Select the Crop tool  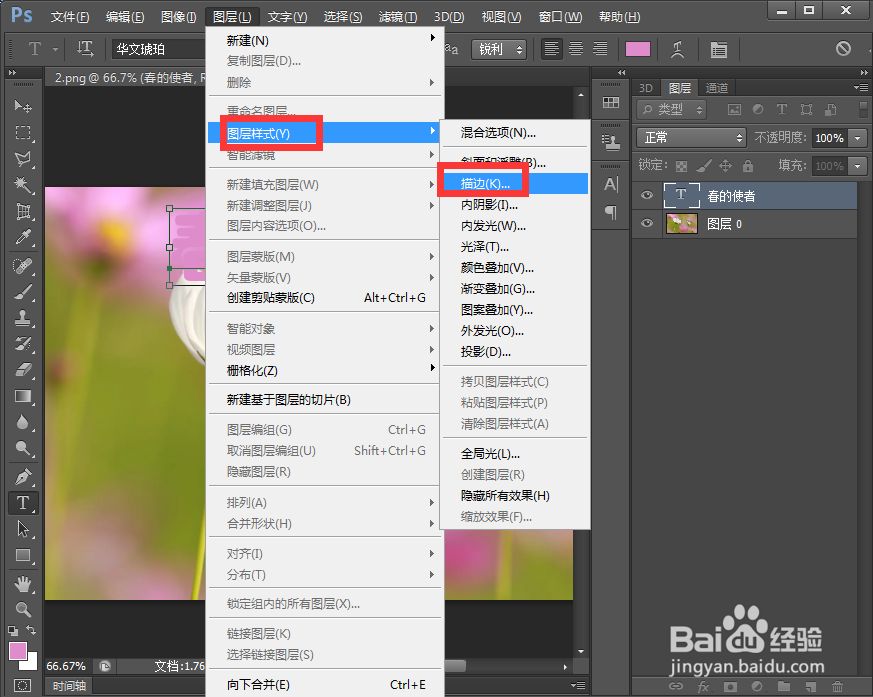(x=22, y=209)
